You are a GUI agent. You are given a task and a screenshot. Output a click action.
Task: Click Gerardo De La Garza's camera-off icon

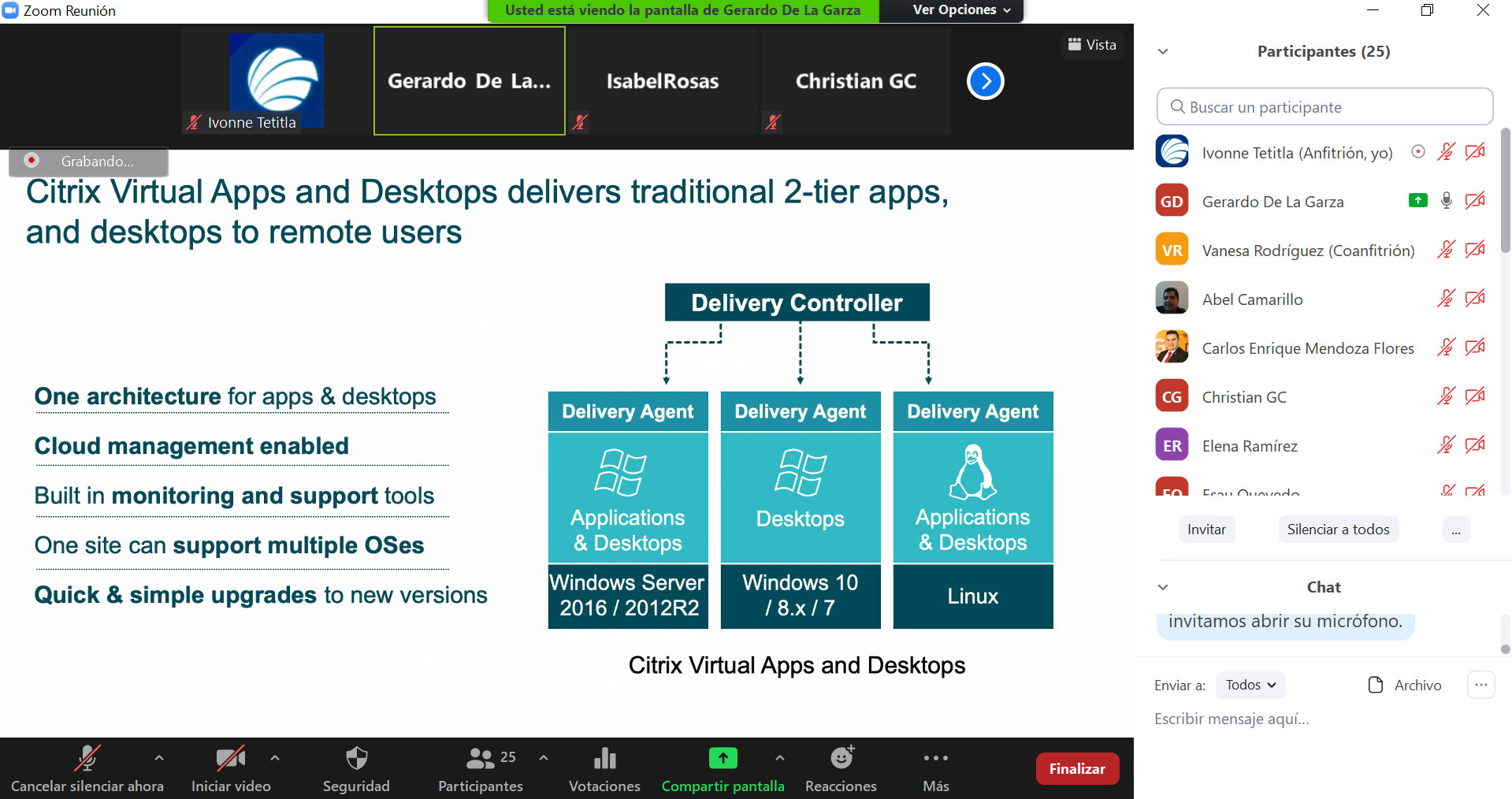click(1475, 201)
